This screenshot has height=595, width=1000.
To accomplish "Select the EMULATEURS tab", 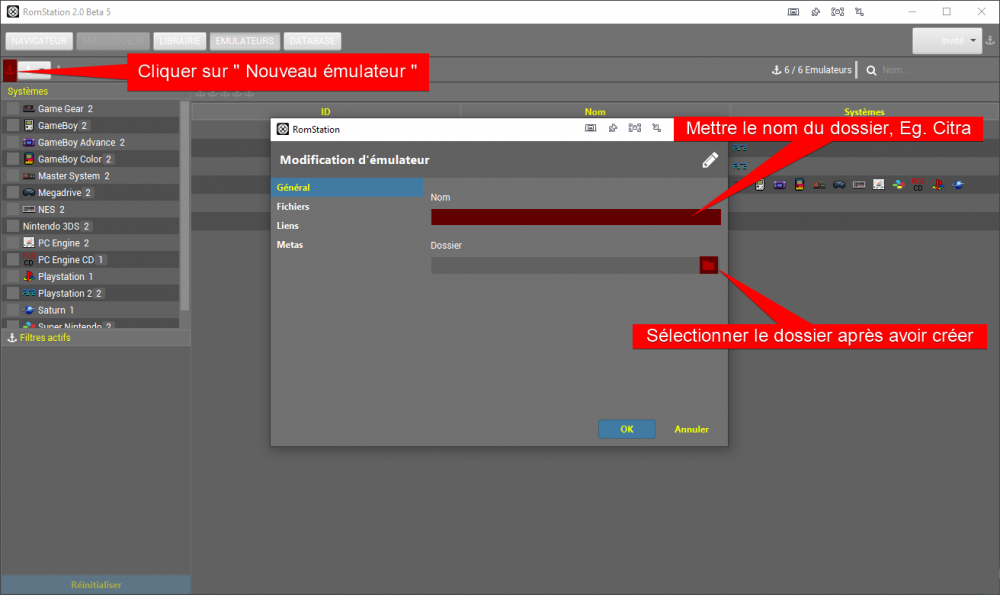I will [244, 41].
